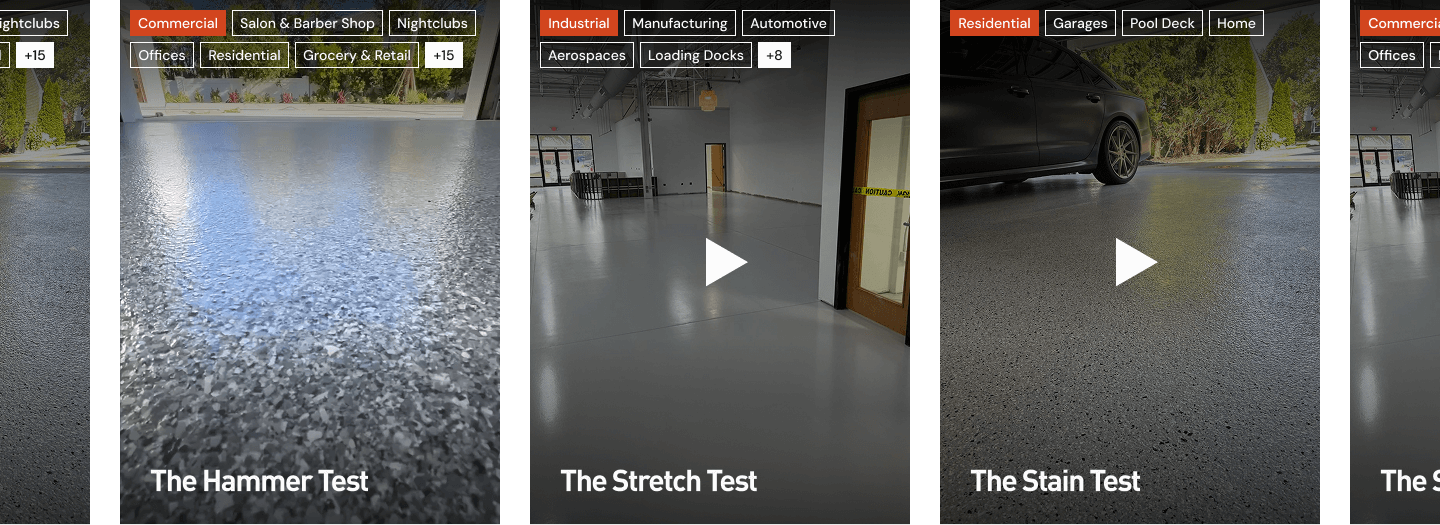This screenshot has height=525, width=1440.
Task: Click the Grocery & Retail tag
Action: click(x=357, y=55)
